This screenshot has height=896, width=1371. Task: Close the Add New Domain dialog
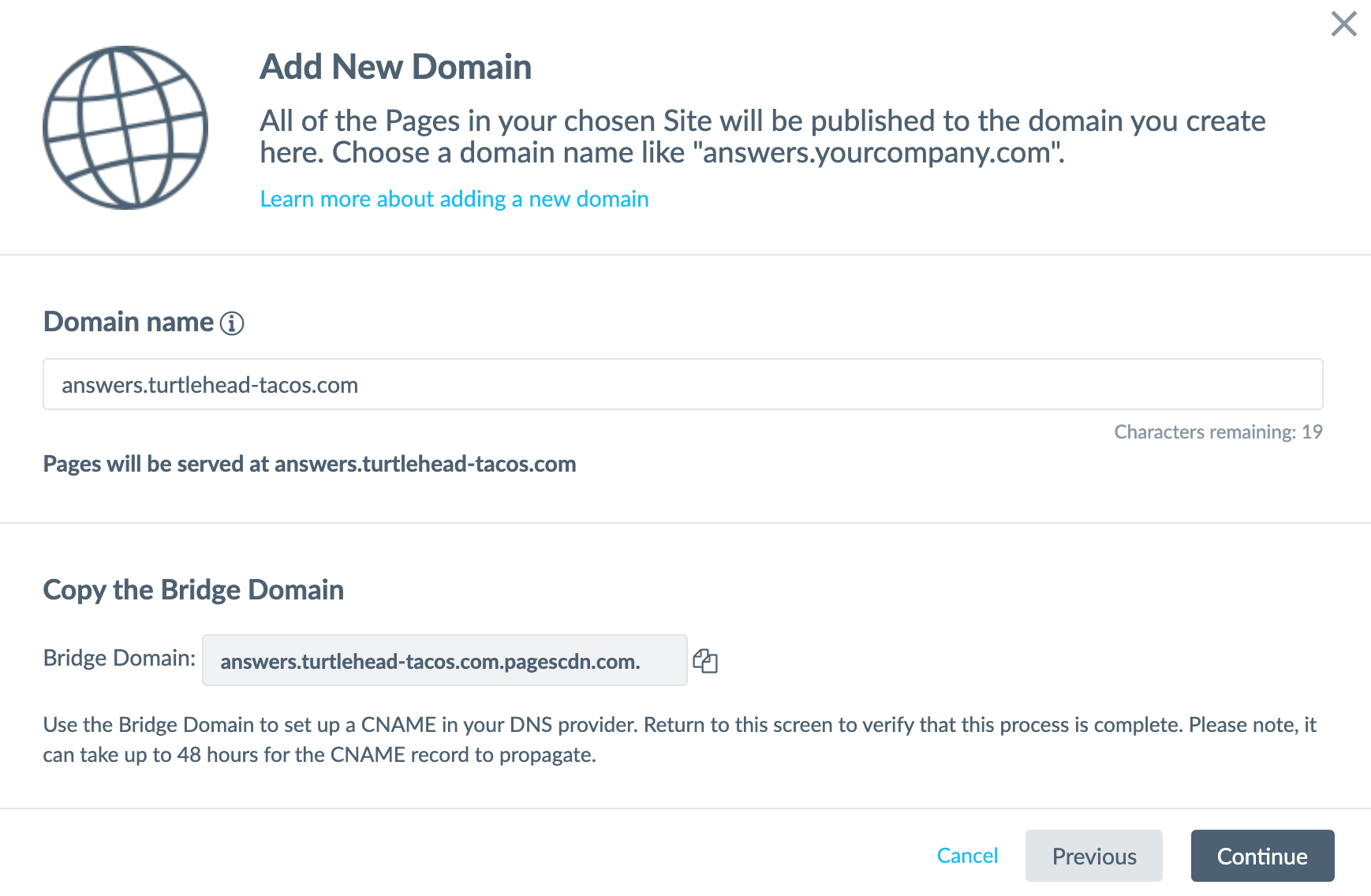point(1343,24)
